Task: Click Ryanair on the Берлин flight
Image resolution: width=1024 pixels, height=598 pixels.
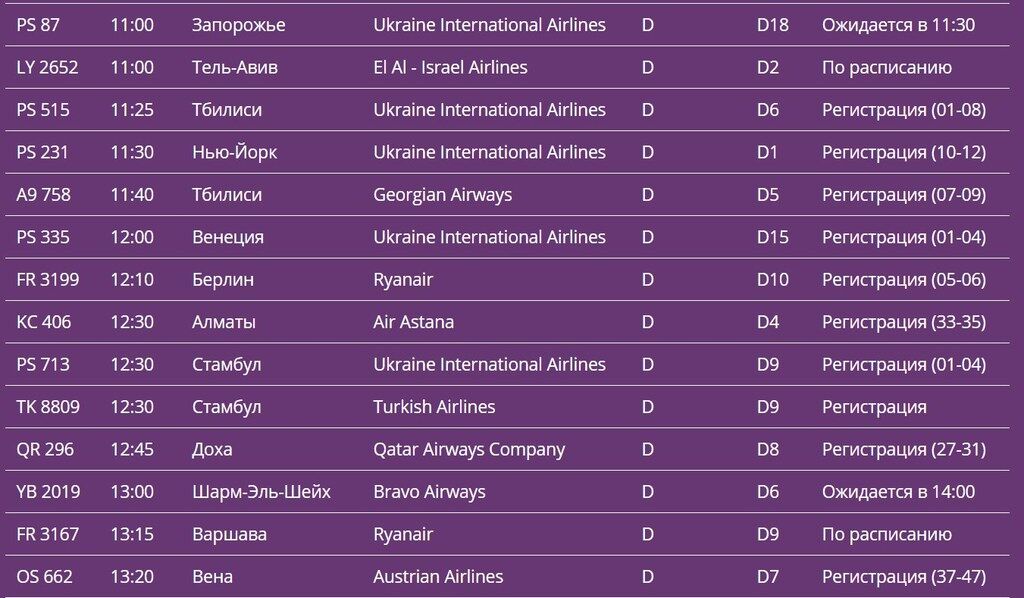Action: tap(403, 280)
